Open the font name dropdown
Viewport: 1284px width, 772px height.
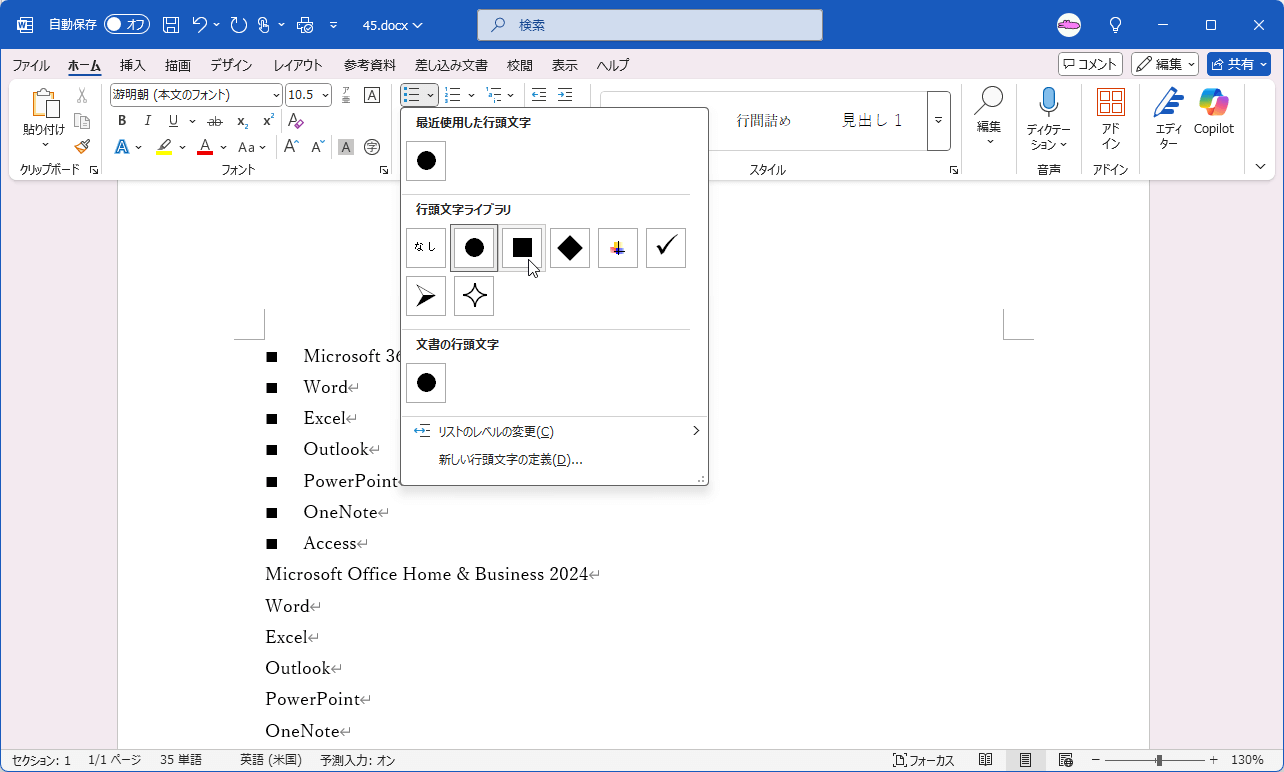[x=276, y=95]
